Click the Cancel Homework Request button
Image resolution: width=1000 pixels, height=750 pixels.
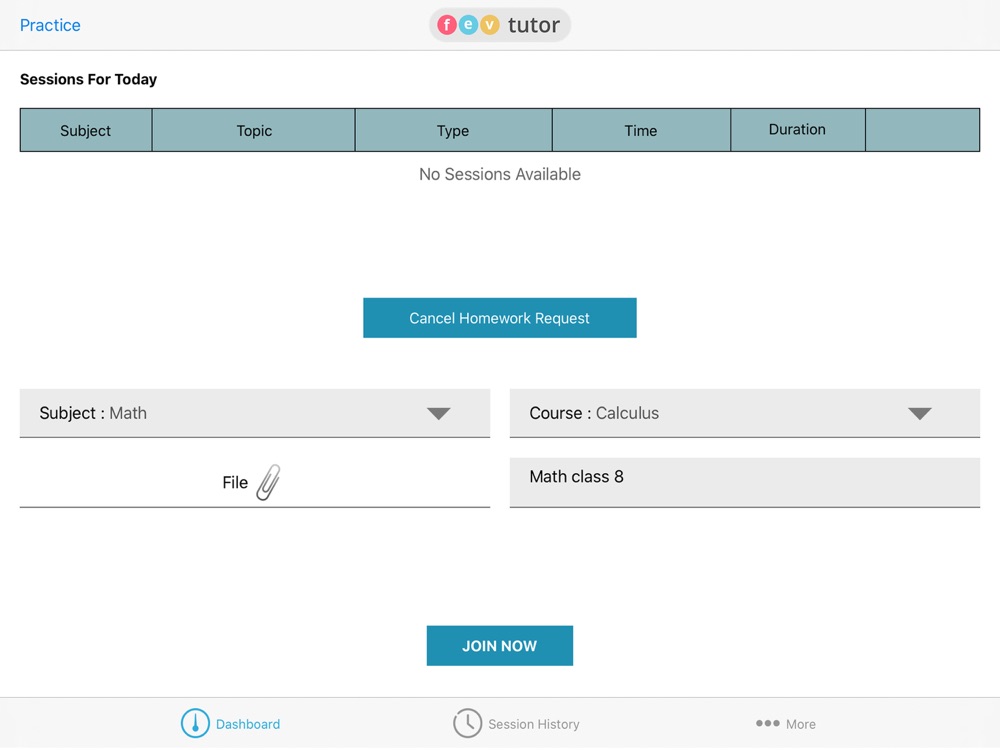point(500,318)
